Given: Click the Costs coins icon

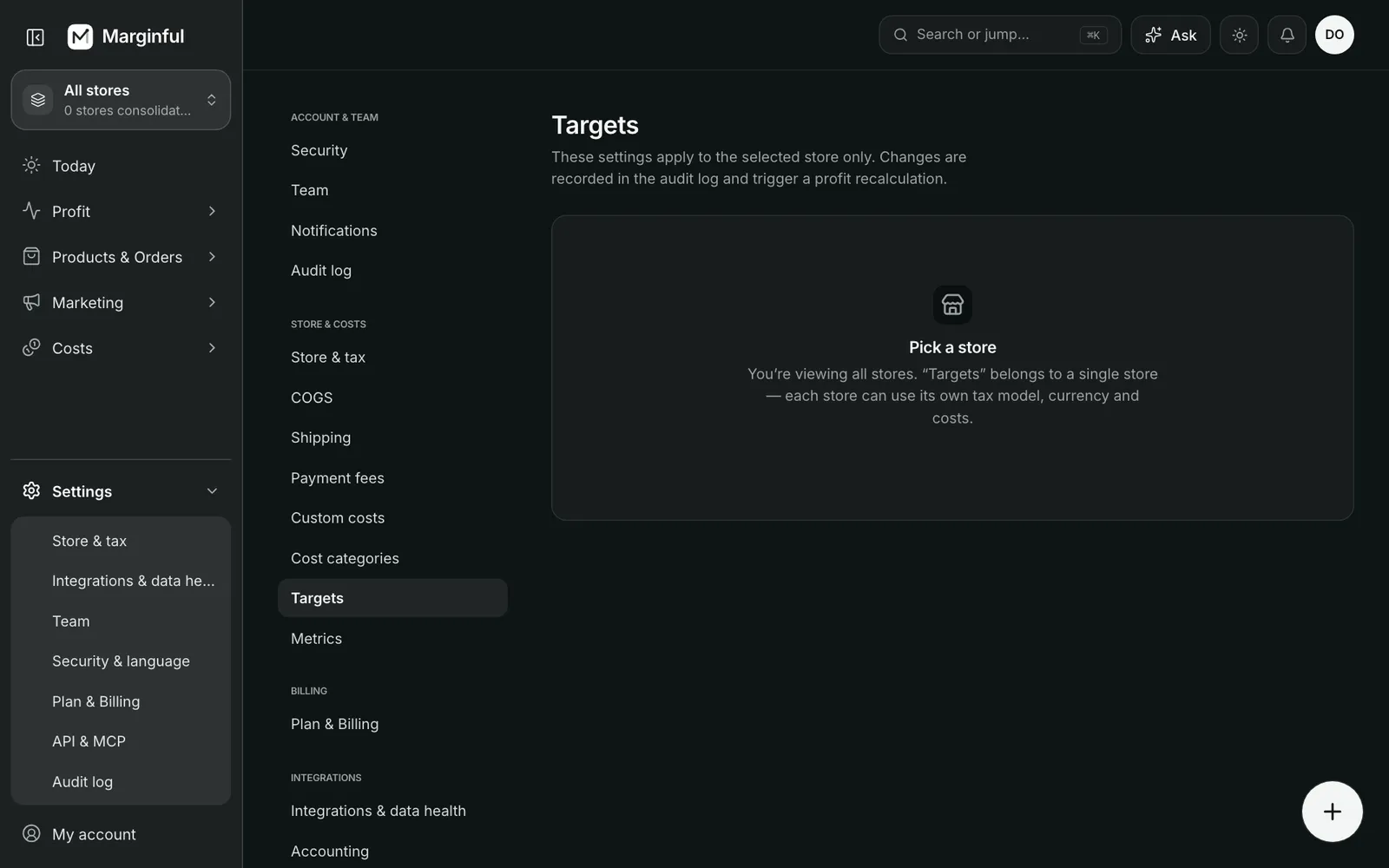Looking at the screenshot, I should click(31, 347).
